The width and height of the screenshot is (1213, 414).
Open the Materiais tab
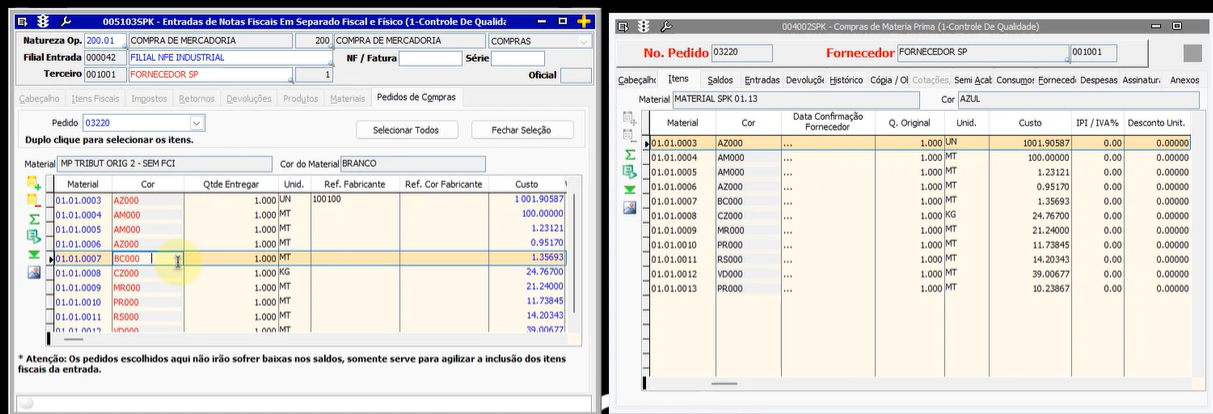pos(348,97)
